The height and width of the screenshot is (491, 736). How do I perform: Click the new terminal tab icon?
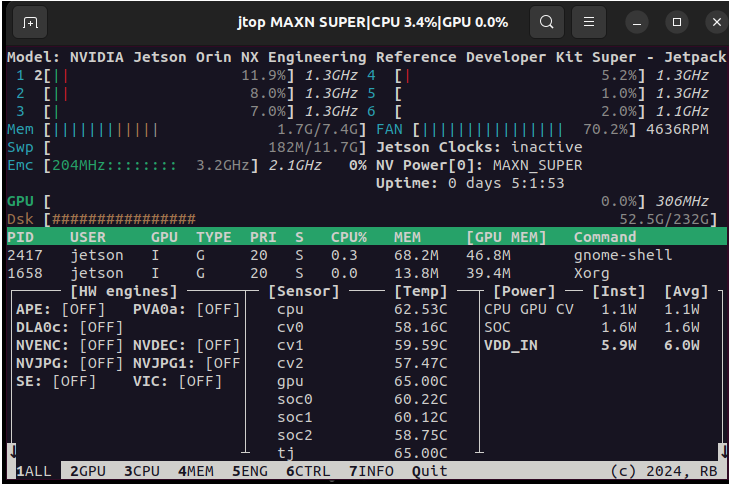[32, 21]
